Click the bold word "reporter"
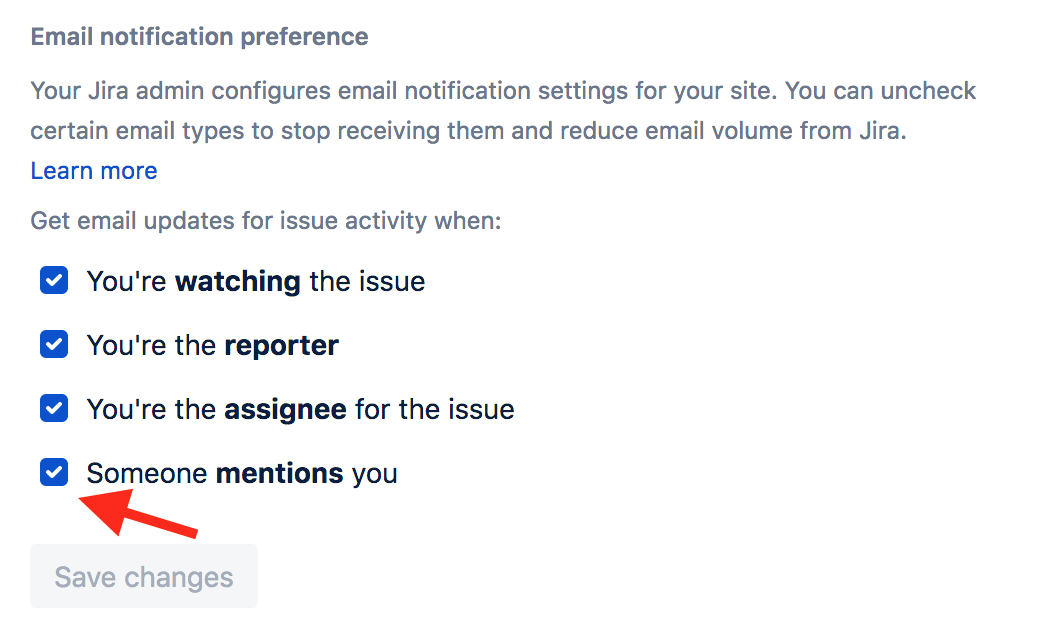The image size is (1056, 644). click(x=281, y=344)
